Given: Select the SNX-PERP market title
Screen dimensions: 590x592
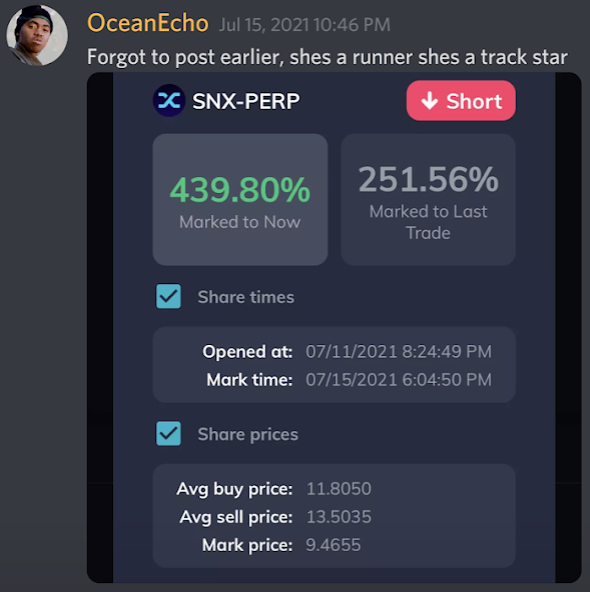Looking at the screenshot, I should pos(246,101).
